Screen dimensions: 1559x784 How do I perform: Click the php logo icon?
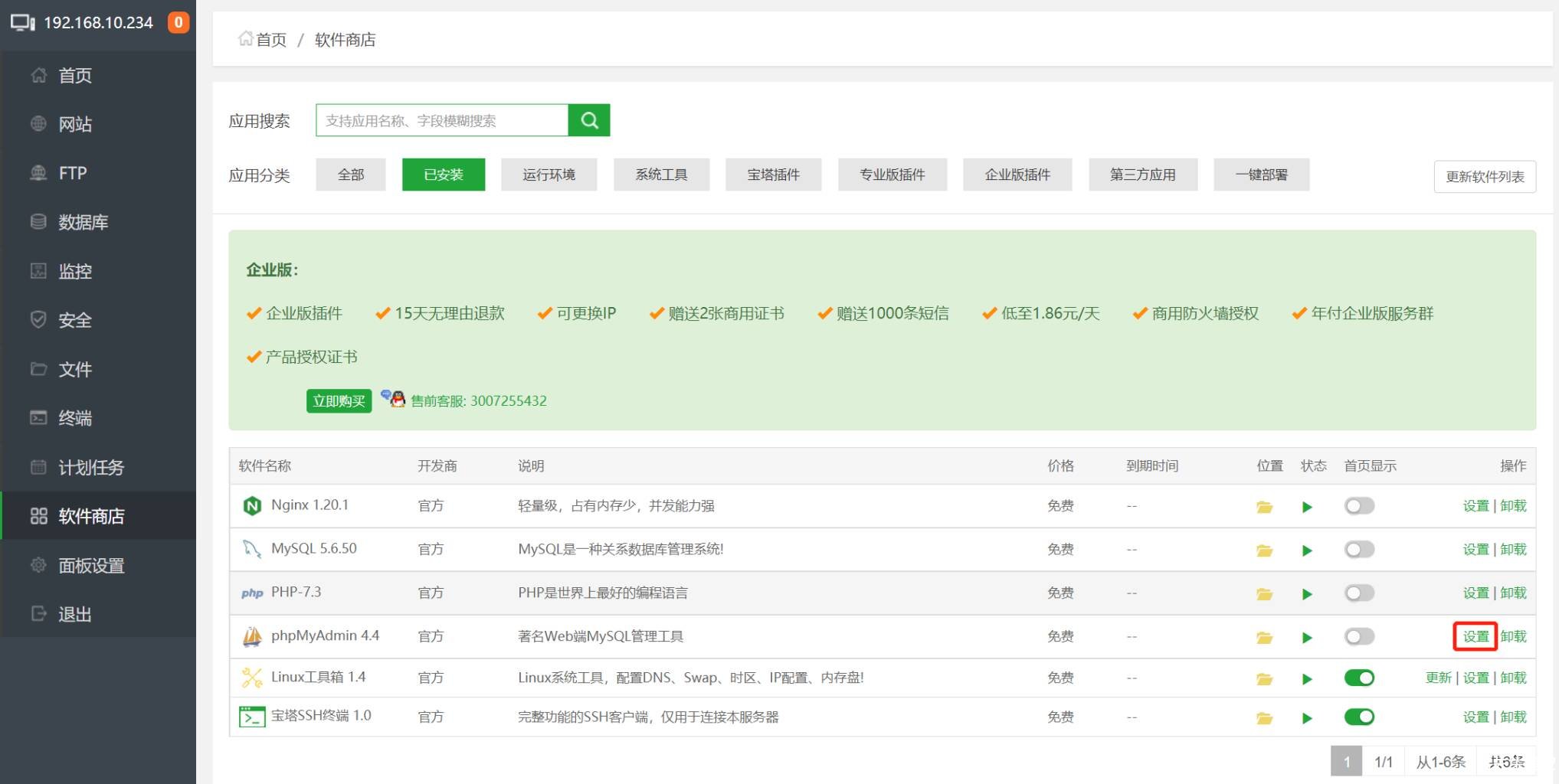252,593
